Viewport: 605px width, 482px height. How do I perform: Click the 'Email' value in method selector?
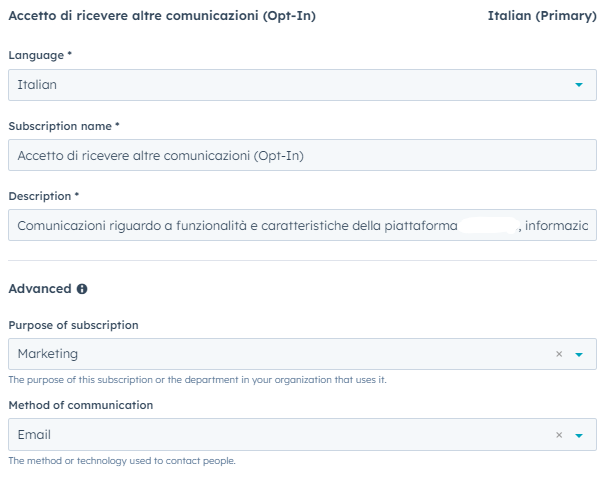click(34, 435)
